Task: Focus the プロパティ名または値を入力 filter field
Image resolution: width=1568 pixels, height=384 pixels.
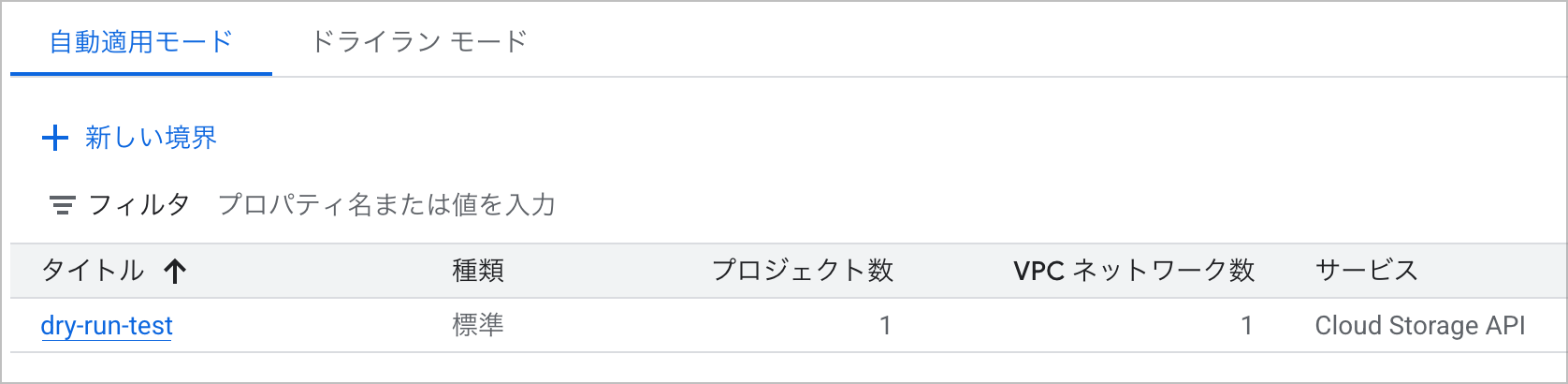Action: (x=386, y=205)
